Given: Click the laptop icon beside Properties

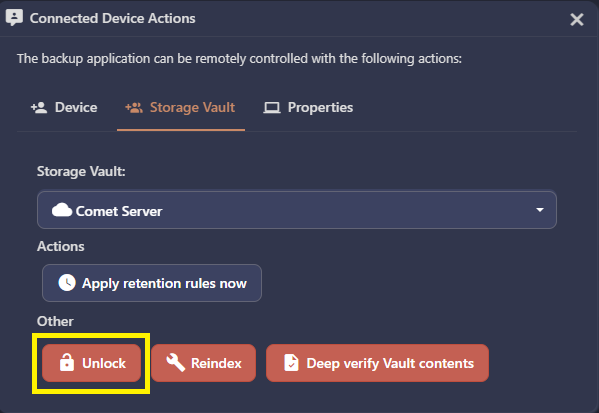Looking at the screenshot, I should [272, 108].
